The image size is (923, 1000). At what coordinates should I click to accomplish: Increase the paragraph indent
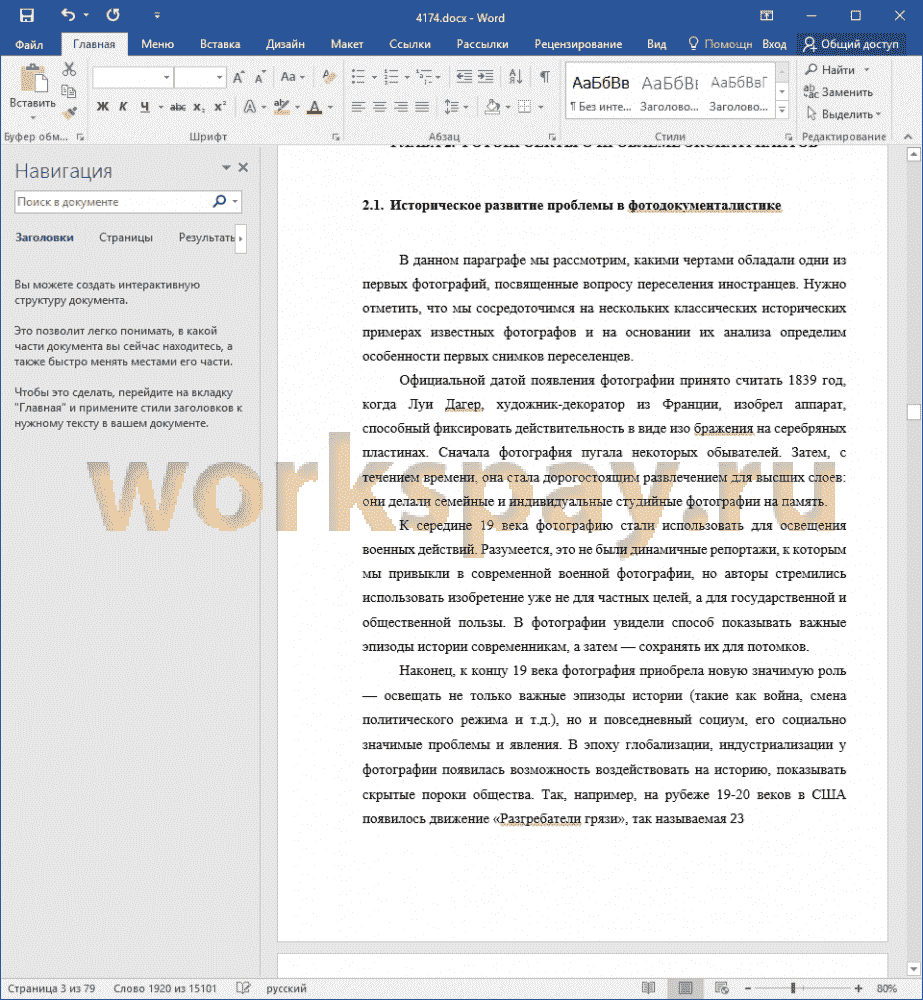coord(486,77)
